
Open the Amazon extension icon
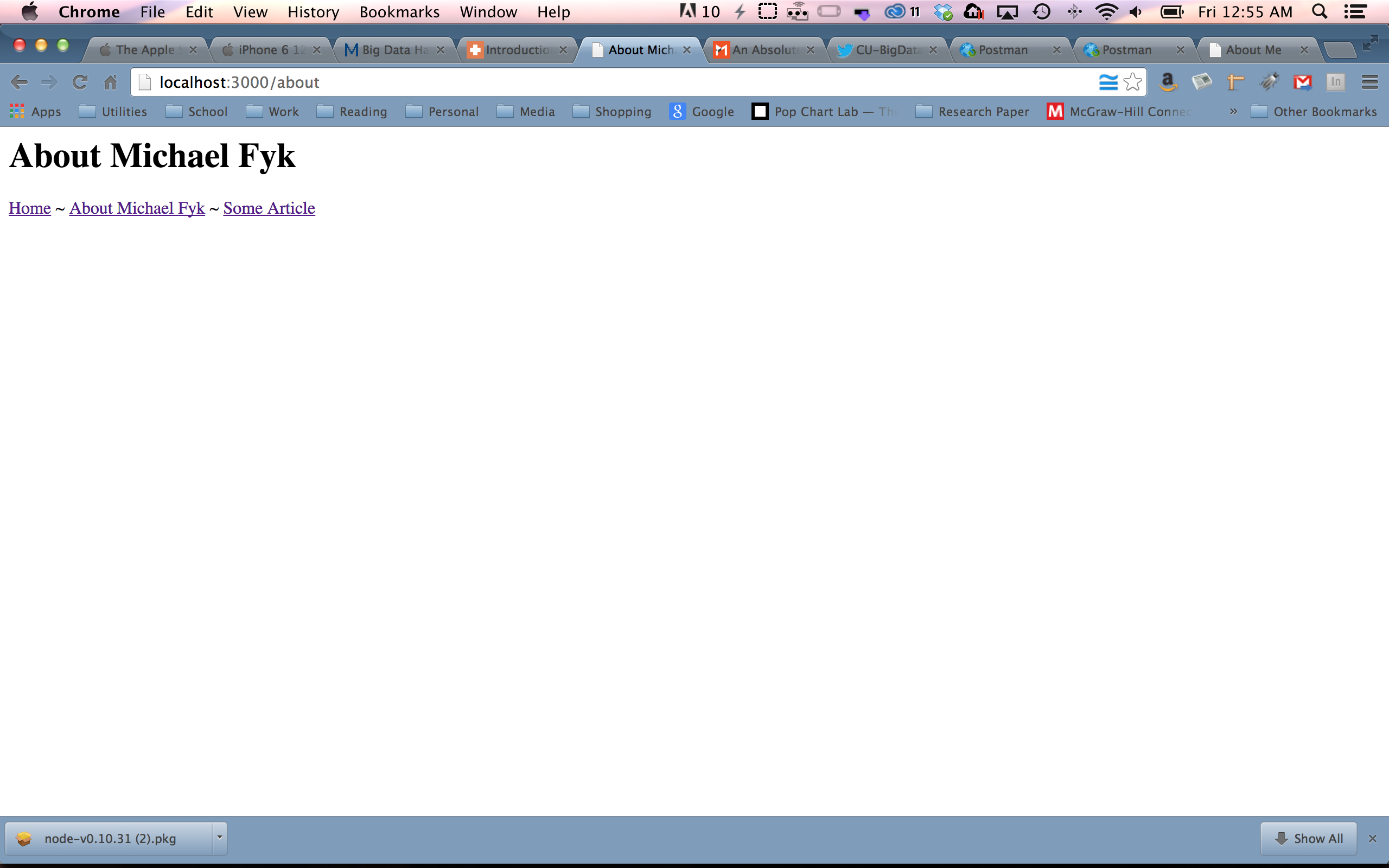point(1168,82)
